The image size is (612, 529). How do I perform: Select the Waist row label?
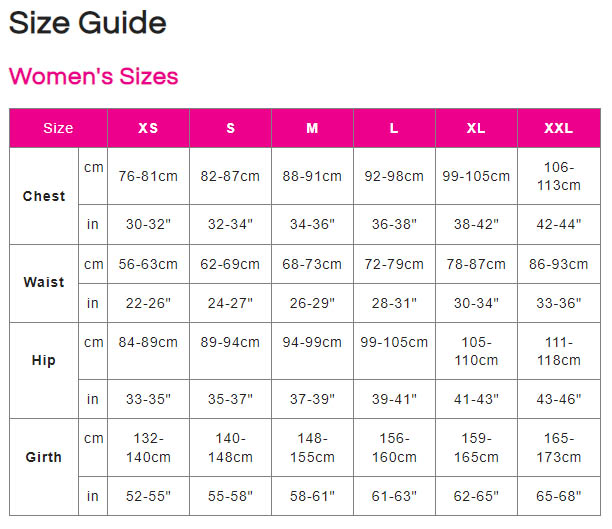(x=44, y=282)
